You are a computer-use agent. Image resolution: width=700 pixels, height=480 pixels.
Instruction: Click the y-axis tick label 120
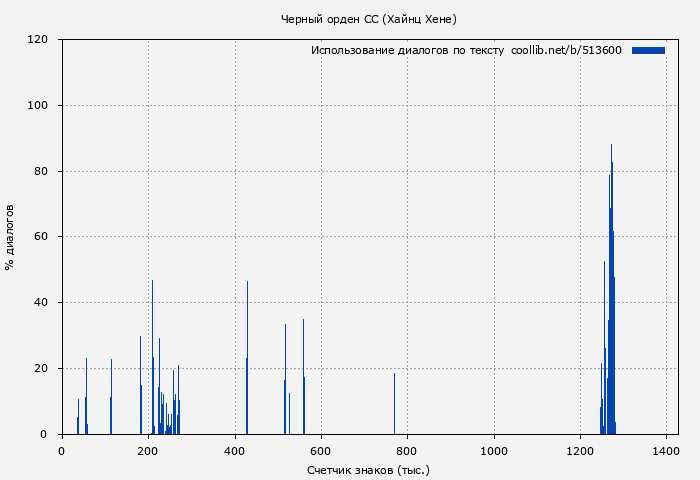pos(38,40)
